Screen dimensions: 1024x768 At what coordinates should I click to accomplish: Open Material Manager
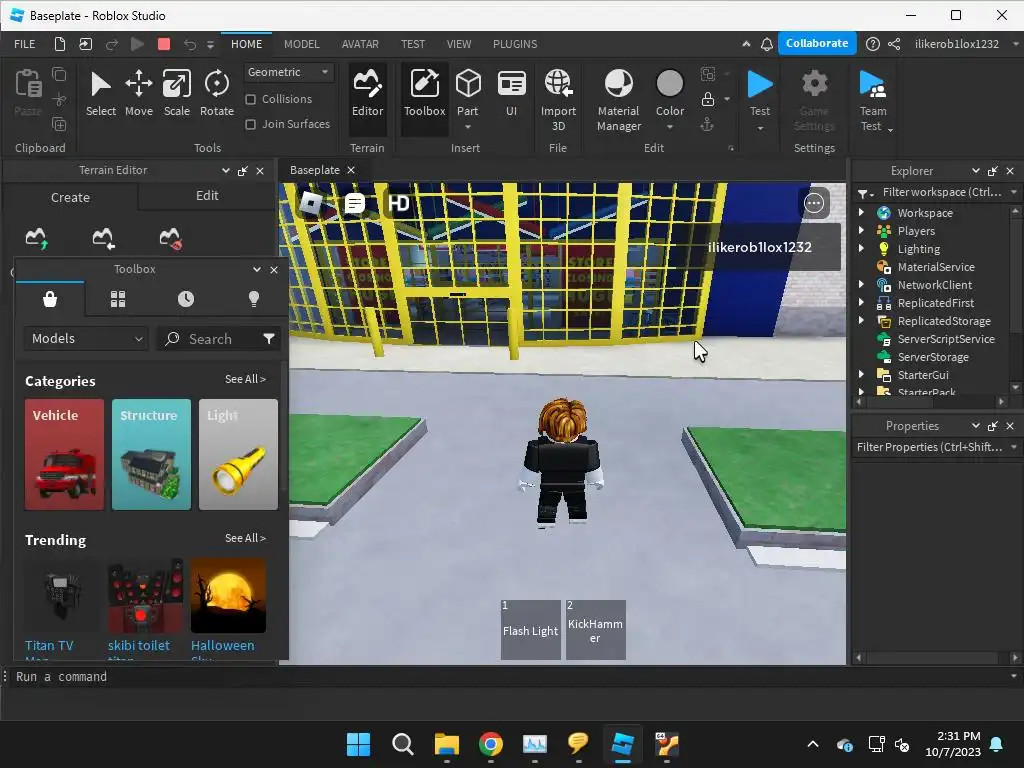(x=618, y=100)
